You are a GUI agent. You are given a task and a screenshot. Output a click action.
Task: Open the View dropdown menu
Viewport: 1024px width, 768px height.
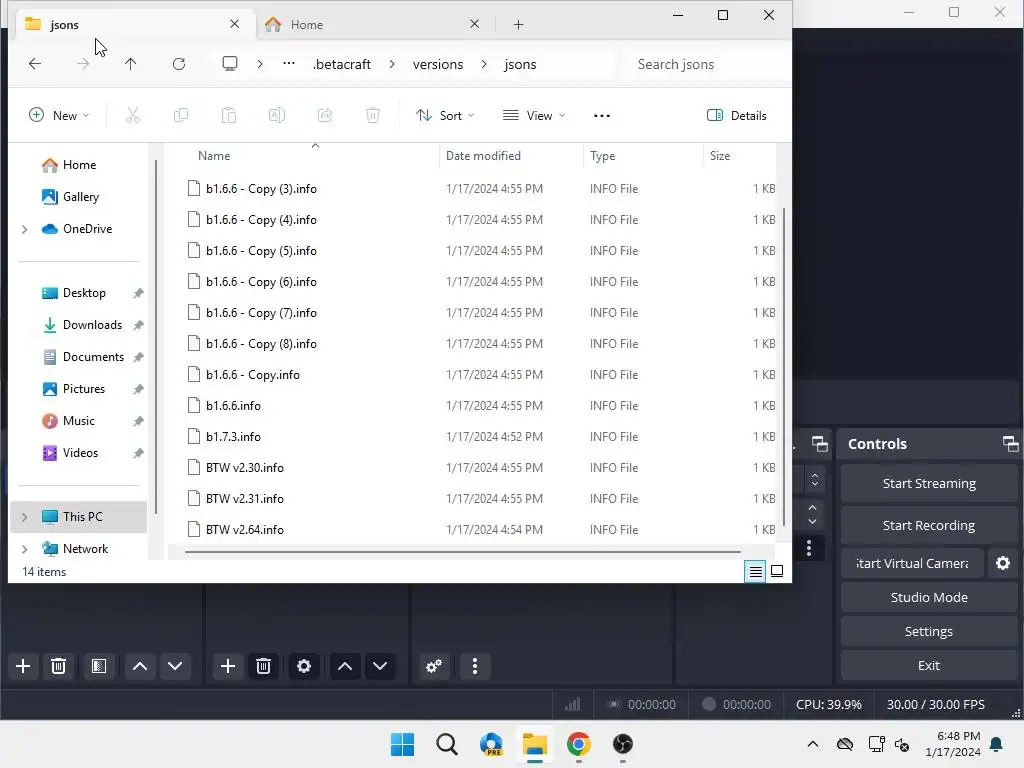point(534,116)
